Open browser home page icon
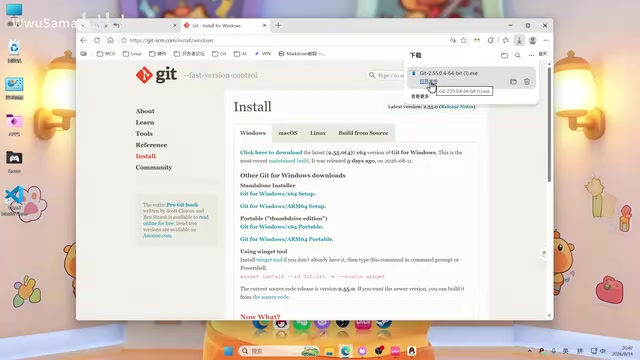Viewport: 640px width, 360px height. point(110,40)
